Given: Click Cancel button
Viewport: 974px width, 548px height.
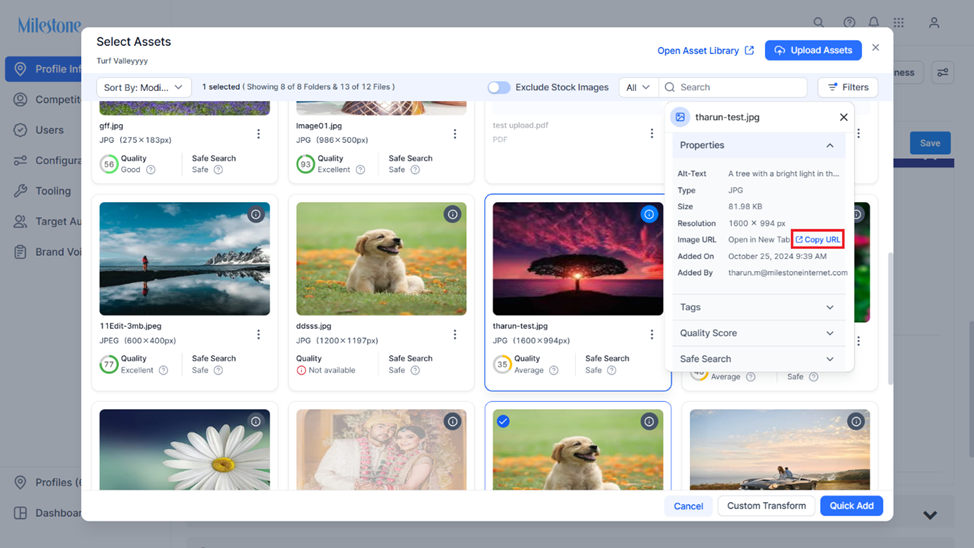Looking at the screenshot, I should point(688,506).
